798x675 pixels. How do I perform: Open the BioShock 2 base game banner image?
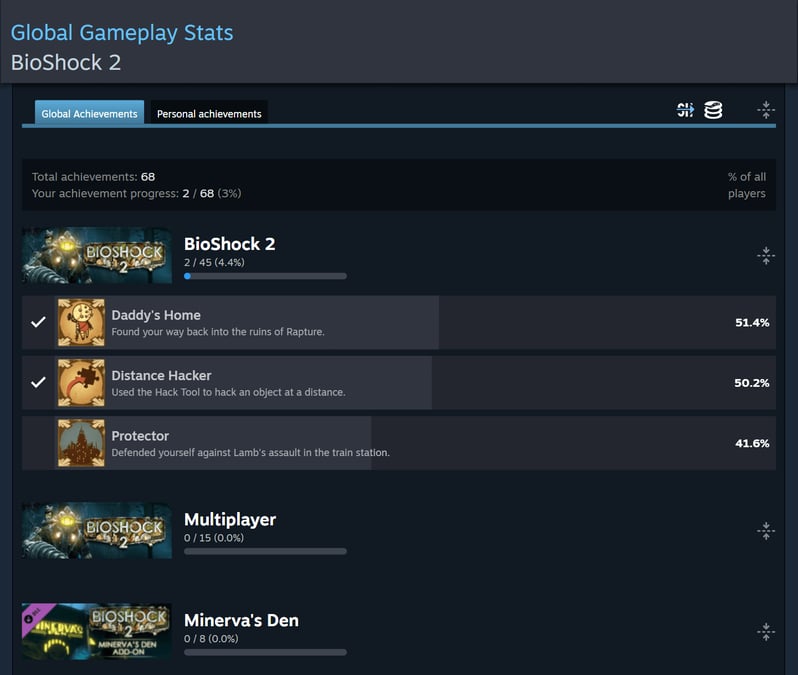[x=97, y=256]
